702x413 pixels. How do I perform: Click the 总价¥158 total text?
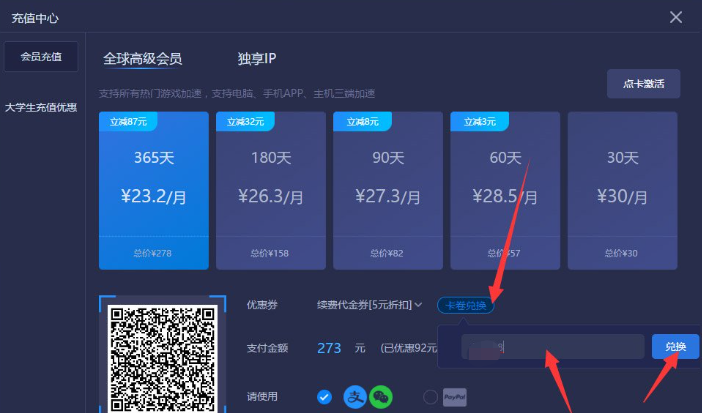pyautogui.click(x=270, y=254)
